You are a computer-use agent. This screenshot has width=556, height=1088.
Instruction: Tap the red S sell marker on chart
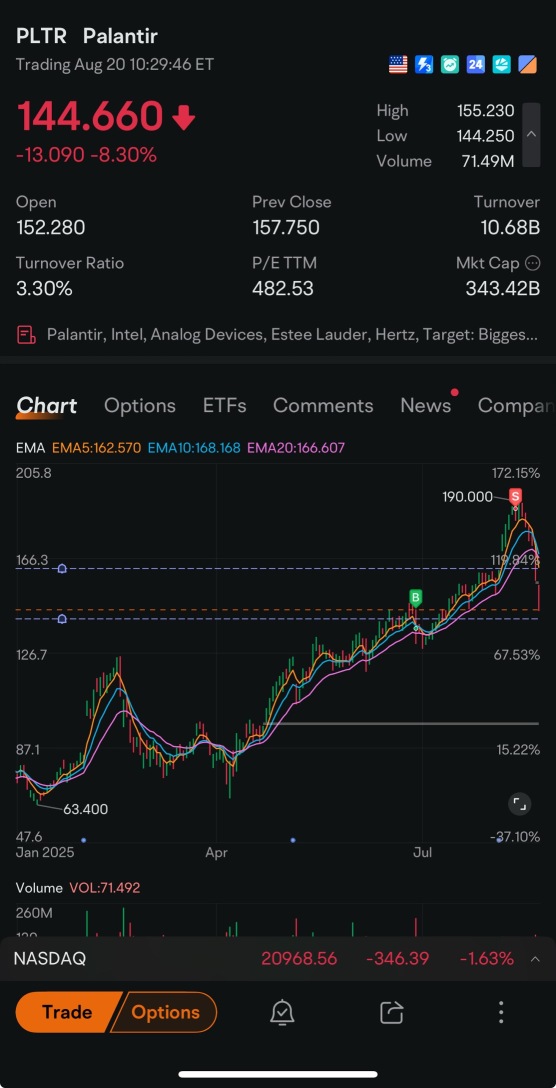(515, 496)
